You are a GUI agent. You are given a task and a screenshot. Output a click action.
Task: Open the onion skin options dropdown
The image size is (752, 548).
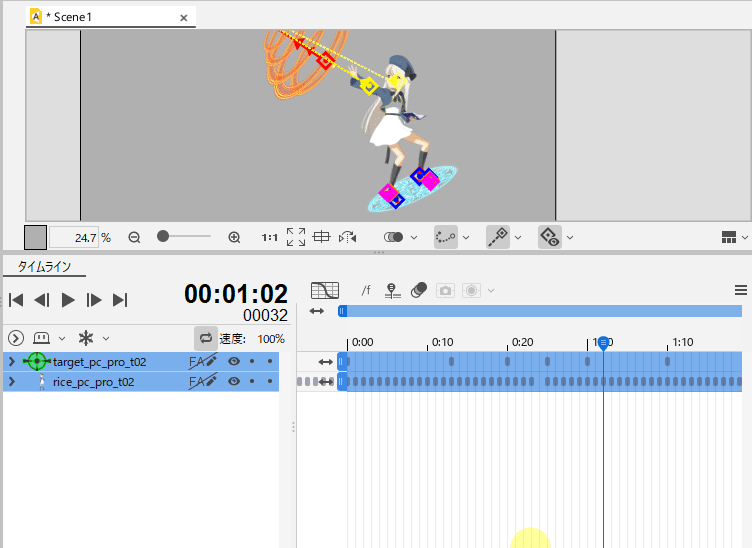(x=414, y=237)
